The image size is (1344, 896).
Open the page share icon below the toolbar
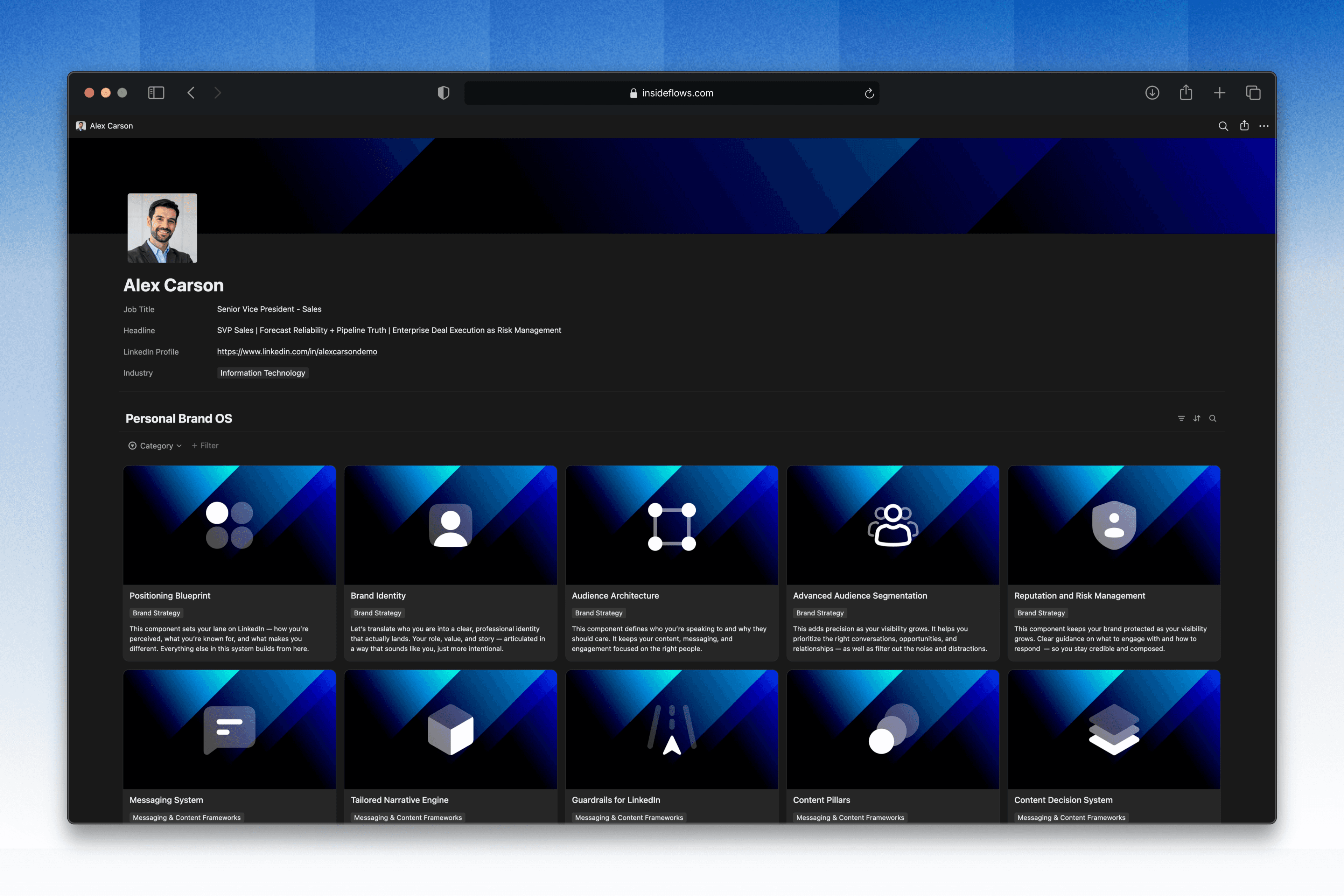pyautogui.click(x=1244, y=126)
